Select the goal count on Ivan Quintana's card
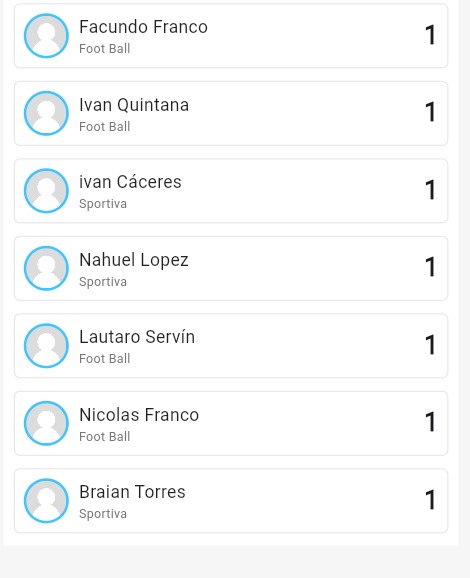 (430, 112)
